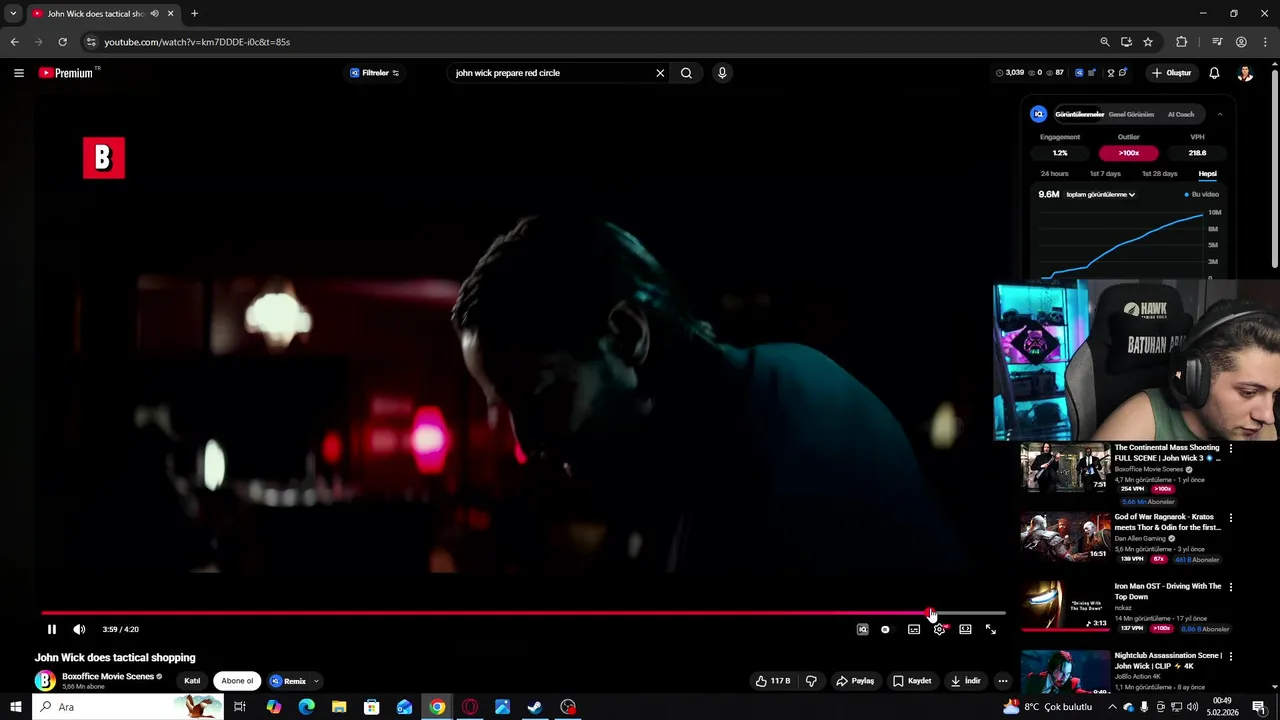This screenshot has height=720, width=1280.
Task: Click the vidIQ icon in player controls
Action: pos(863,629)
